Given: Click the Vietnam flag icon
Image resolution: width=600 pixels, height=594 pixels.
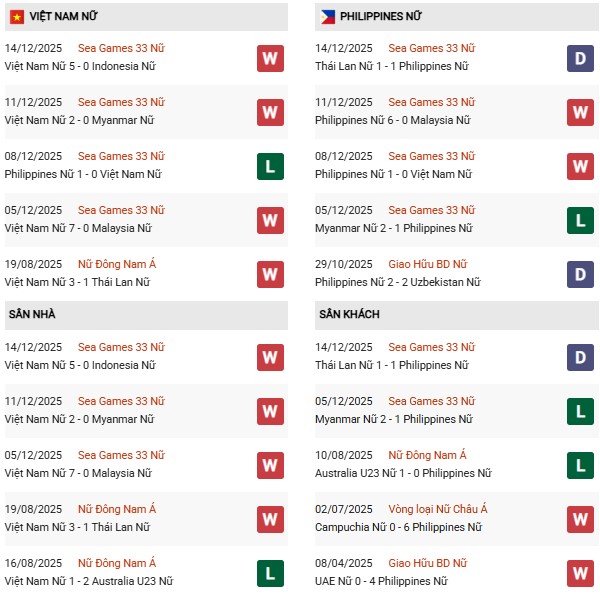Looking at the screenshot, I should (17, 17).
